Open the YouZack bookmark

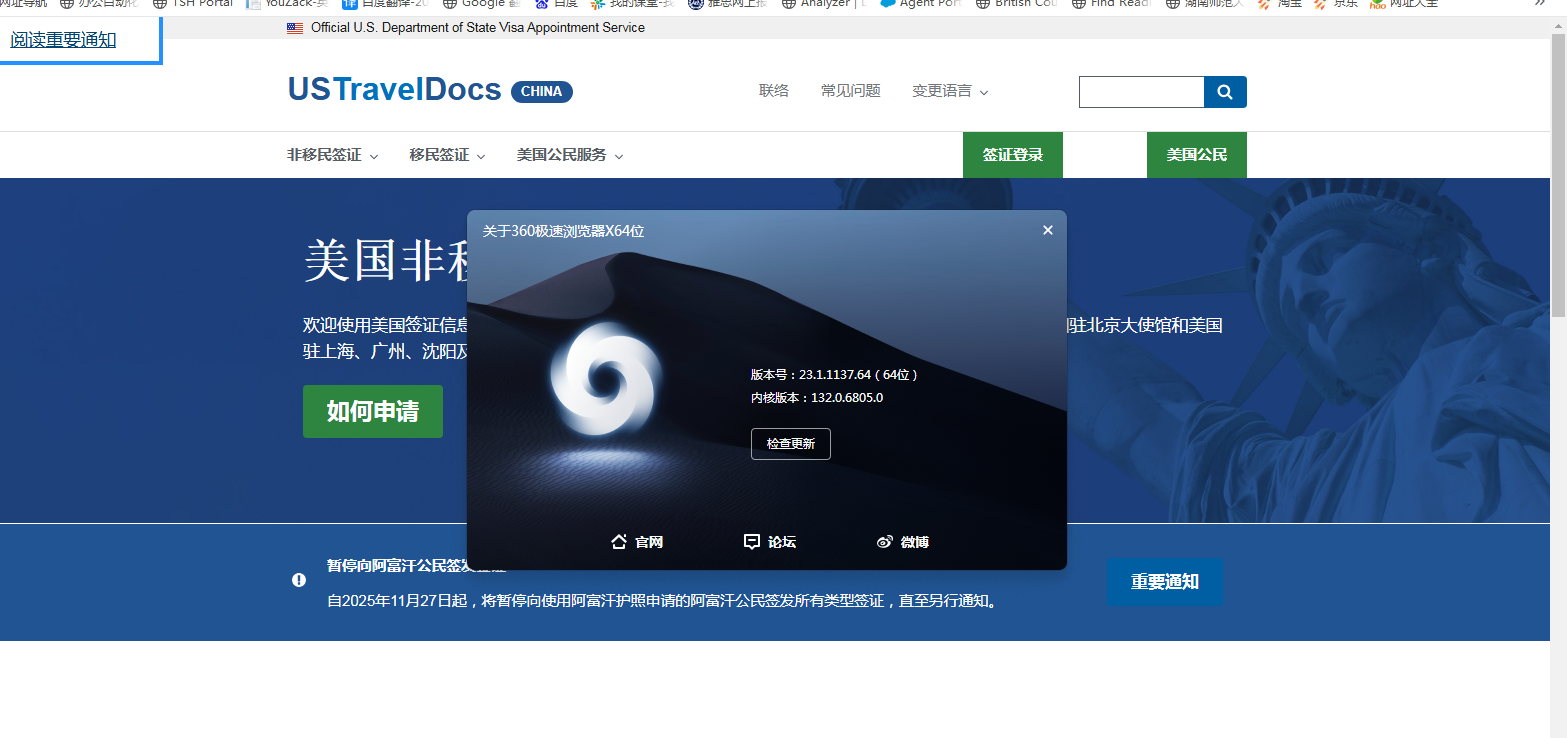[287, 4]
